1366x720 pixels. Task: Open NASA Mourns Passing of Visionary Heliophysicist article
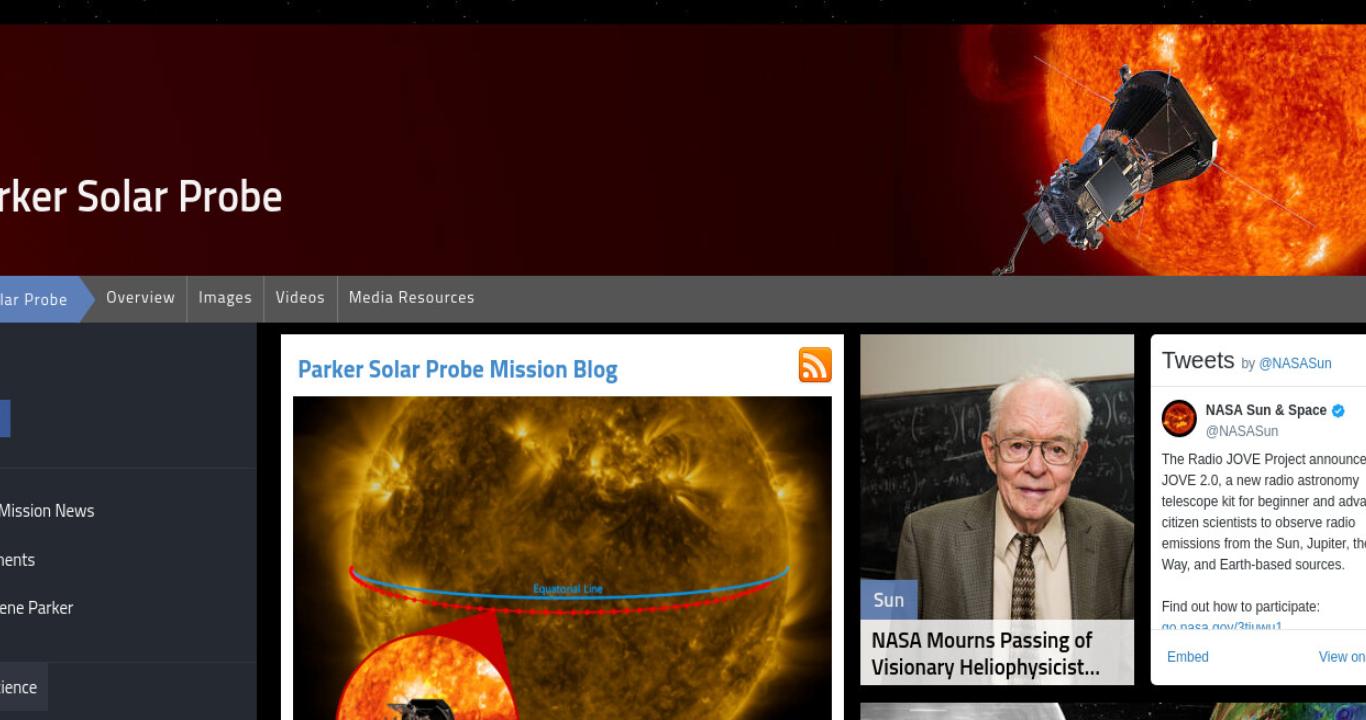(x=985, y=653)
